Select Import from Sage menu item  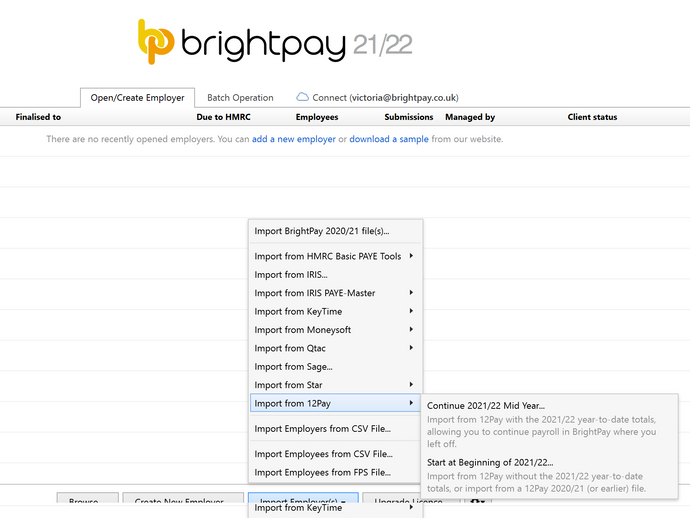click(335, 367)
